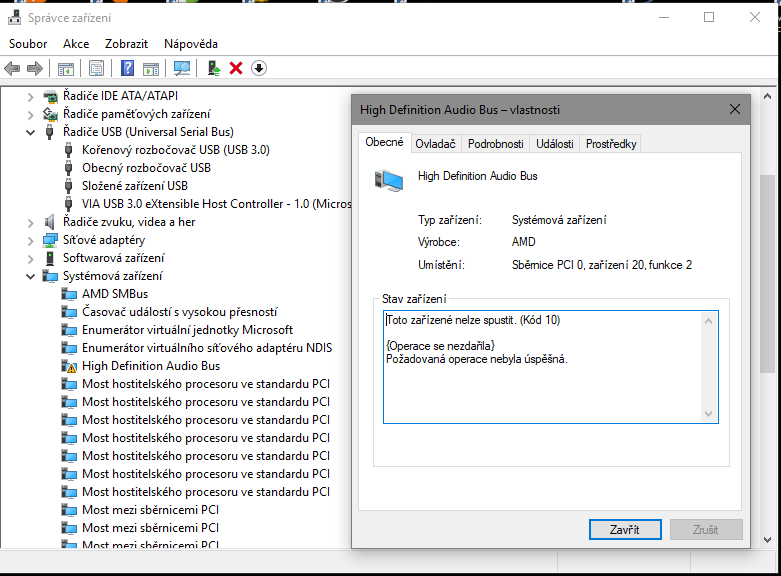Image resolution: width=781 pixels, height=576 pixels.
Task: Click the Forward arrow in the toolbar
Action: point(35,68)
